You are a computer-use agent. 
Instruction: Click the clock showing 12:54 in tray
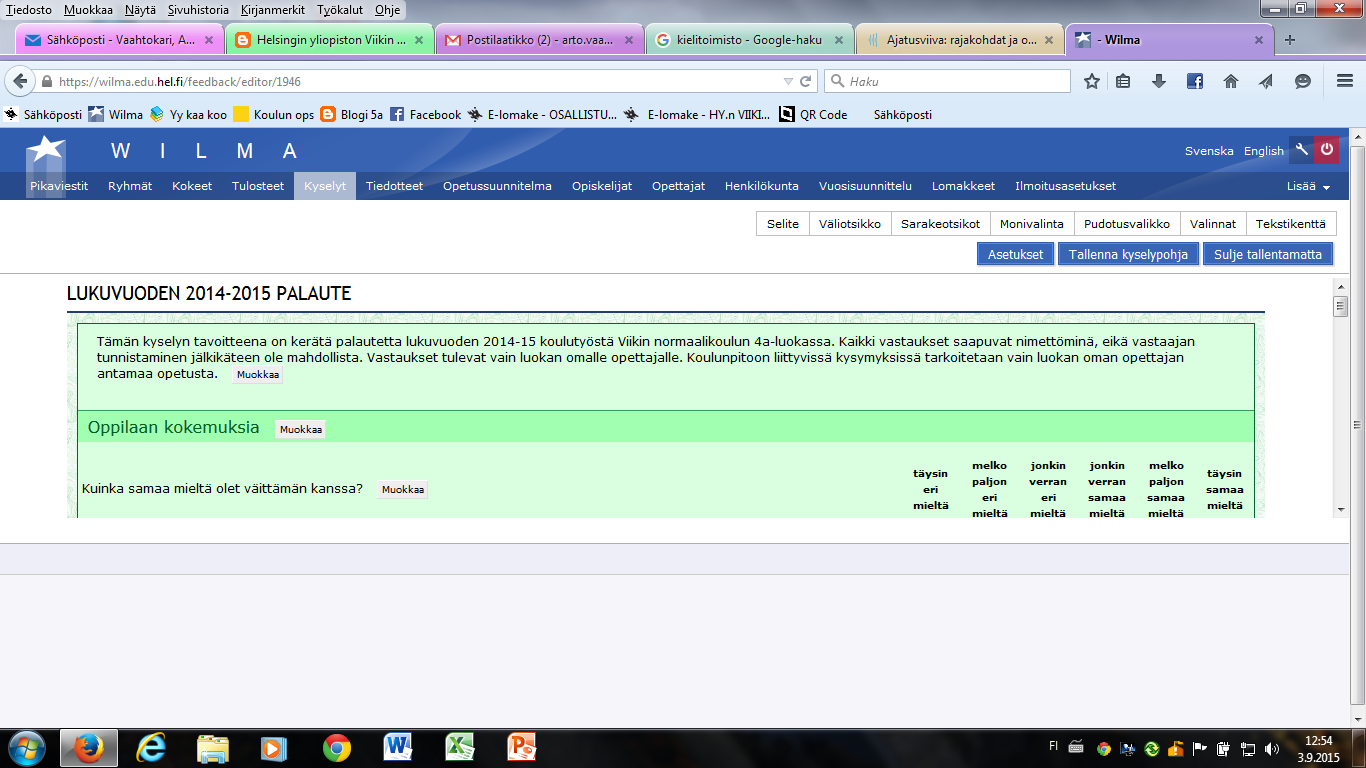point(1319,741)
